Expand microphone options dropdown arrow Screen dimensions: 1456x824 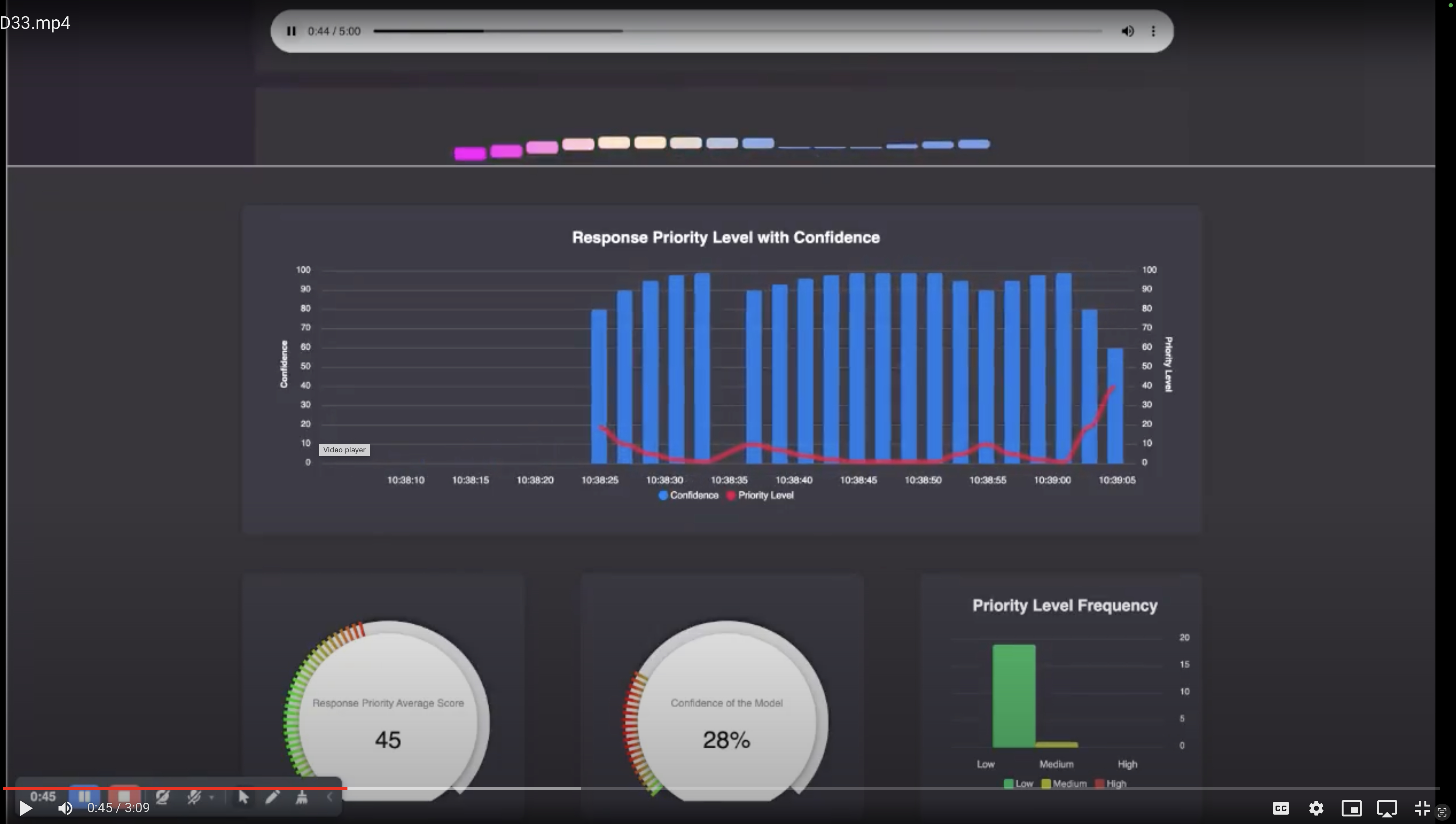[212, 797]
